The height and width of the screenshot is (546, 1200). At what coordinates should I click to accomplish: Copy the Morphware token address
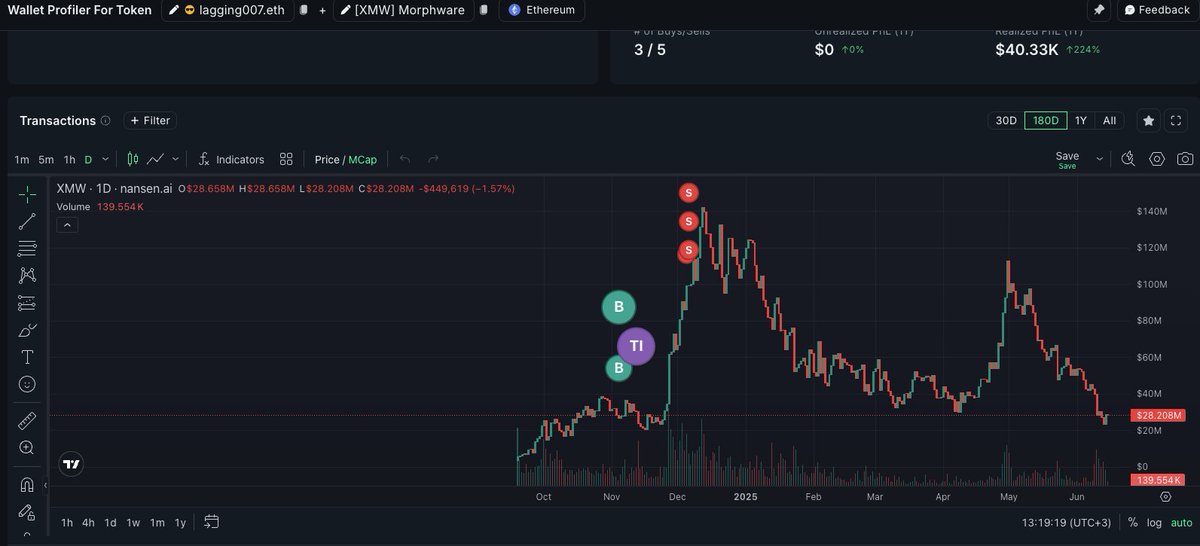[483, 9]
